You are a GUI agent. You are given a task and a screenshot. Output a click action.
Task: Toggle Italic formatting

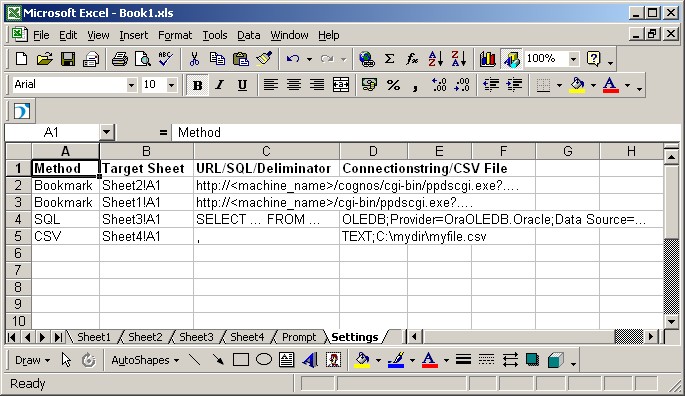219,85
